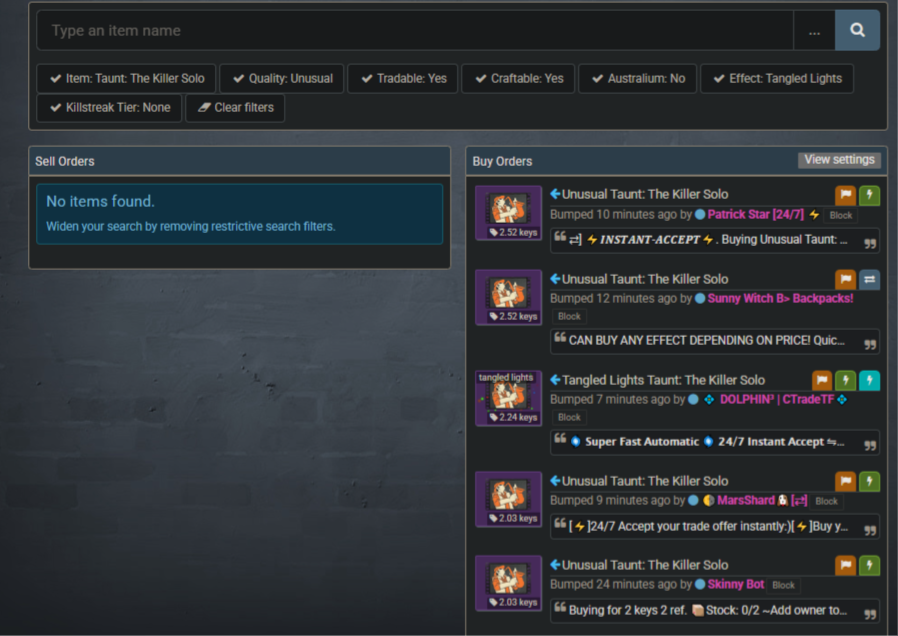Screen dimensions: 898x636
Task: Block user DOLPHIN³ | CTradeTF
Action: coord(569,417)
